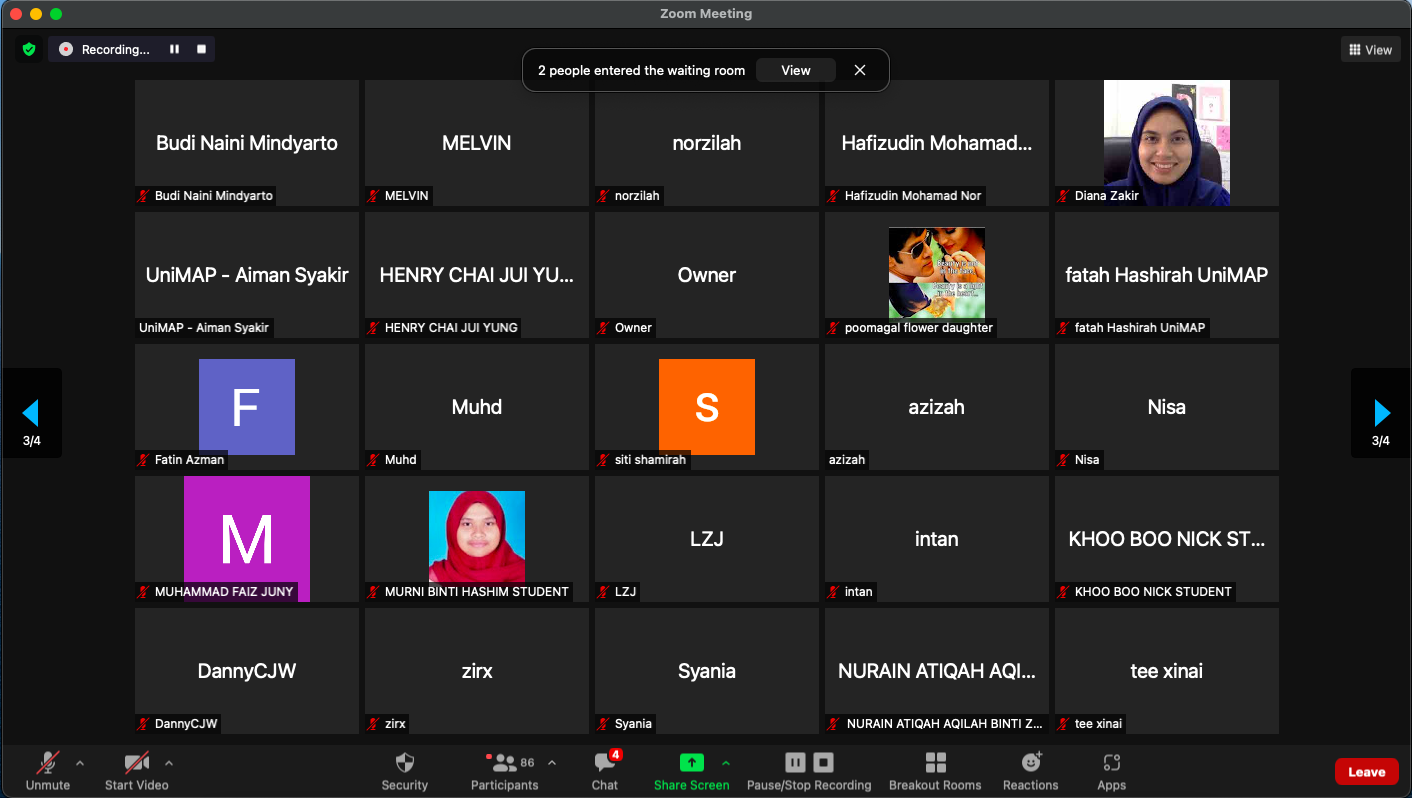Open the Participants panel
Screen dimensions: 1412x798
(505, 764)
